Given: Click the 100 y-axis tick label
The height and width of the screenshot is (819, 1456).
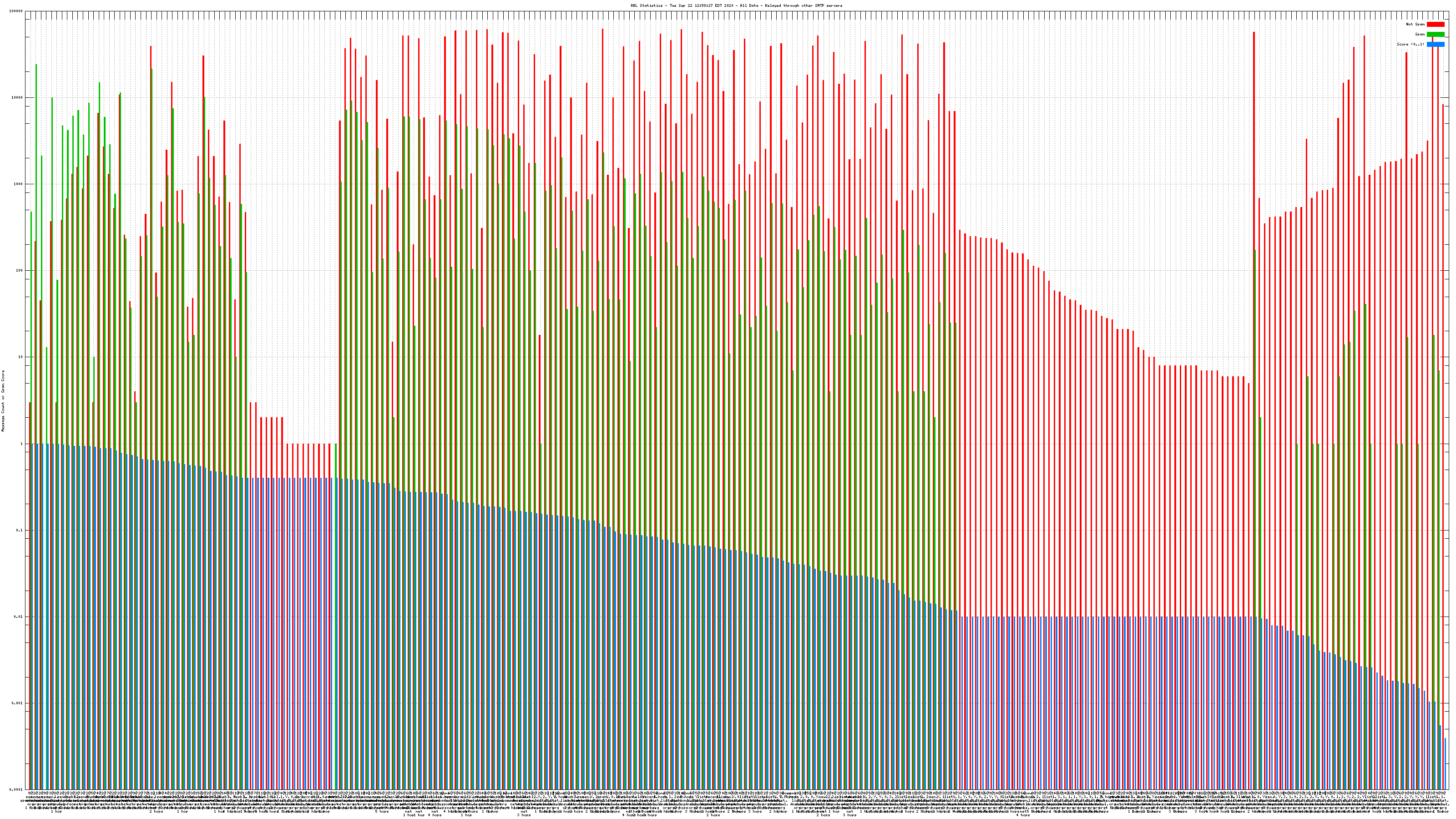Looking at the screenshot, I should 20,270.
